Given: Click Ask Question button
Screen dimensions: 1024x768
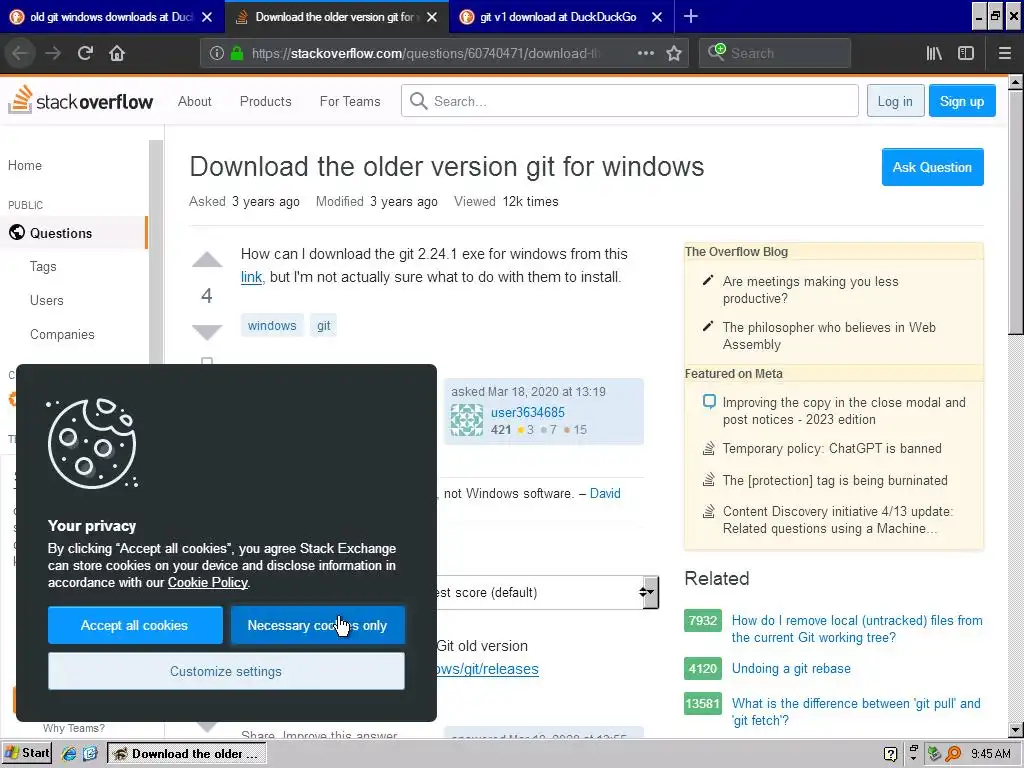Looking at the screenshot, I should coord(932,167).
